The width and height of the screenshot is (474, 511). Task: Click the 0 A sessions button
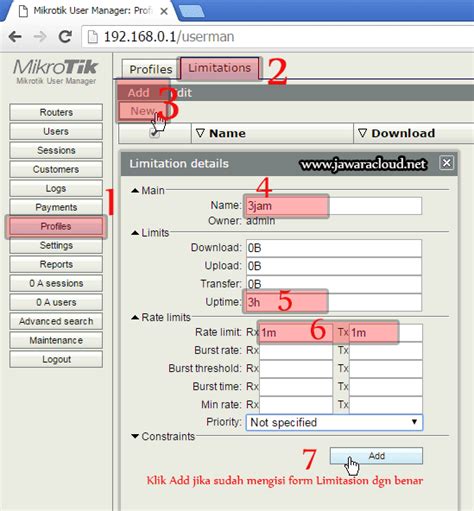tap(56, 283)
